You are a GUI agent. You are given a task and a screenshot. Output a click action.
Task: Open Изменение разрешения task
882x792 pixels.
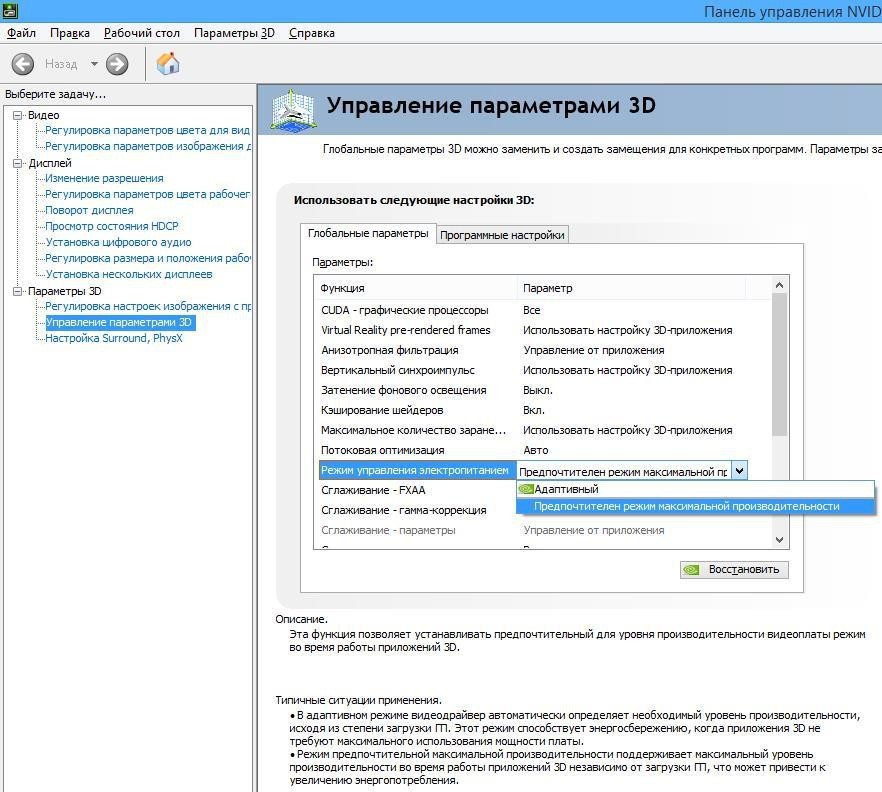104,178
